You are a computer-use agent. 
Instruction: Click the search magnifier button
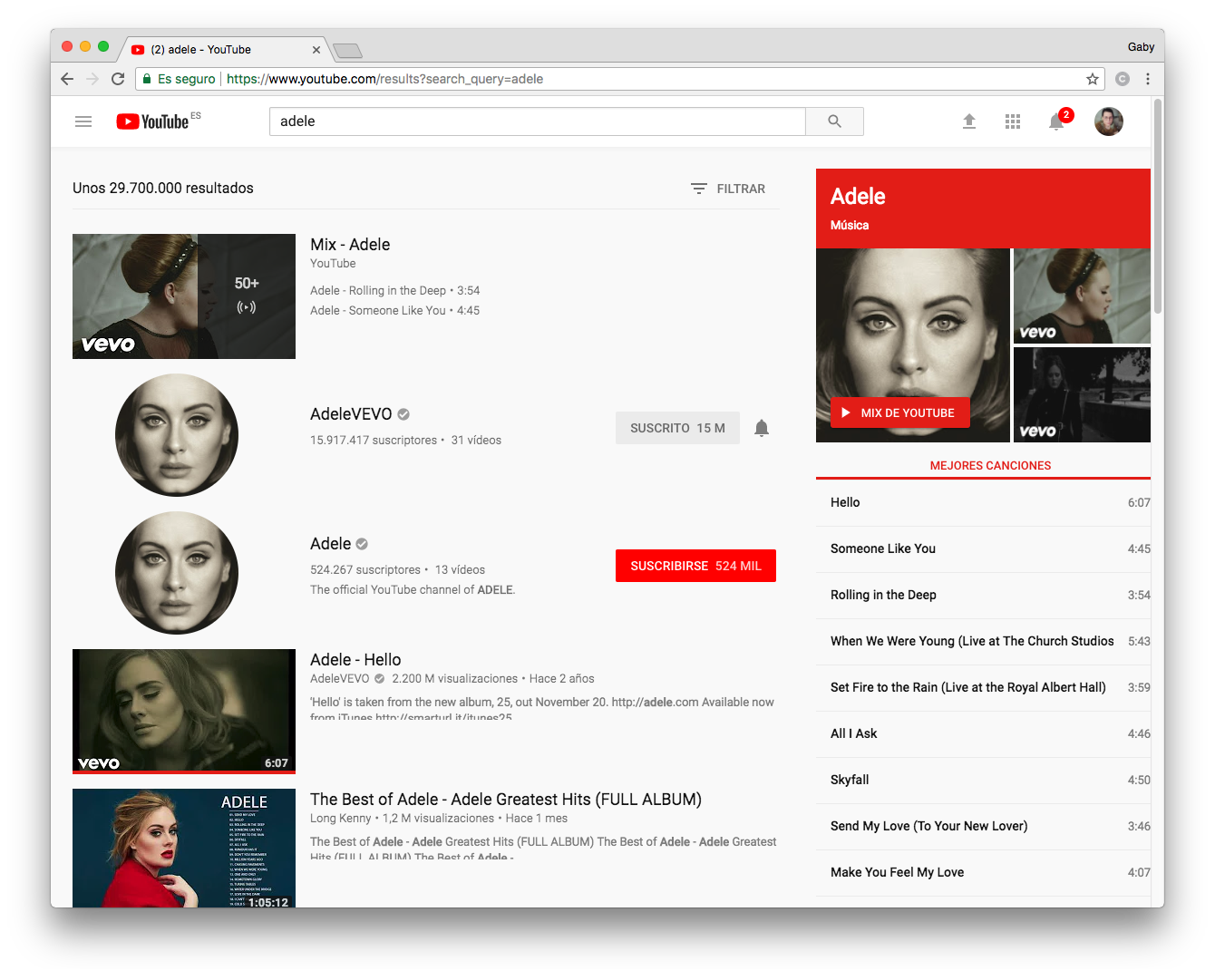pos(834,121)
